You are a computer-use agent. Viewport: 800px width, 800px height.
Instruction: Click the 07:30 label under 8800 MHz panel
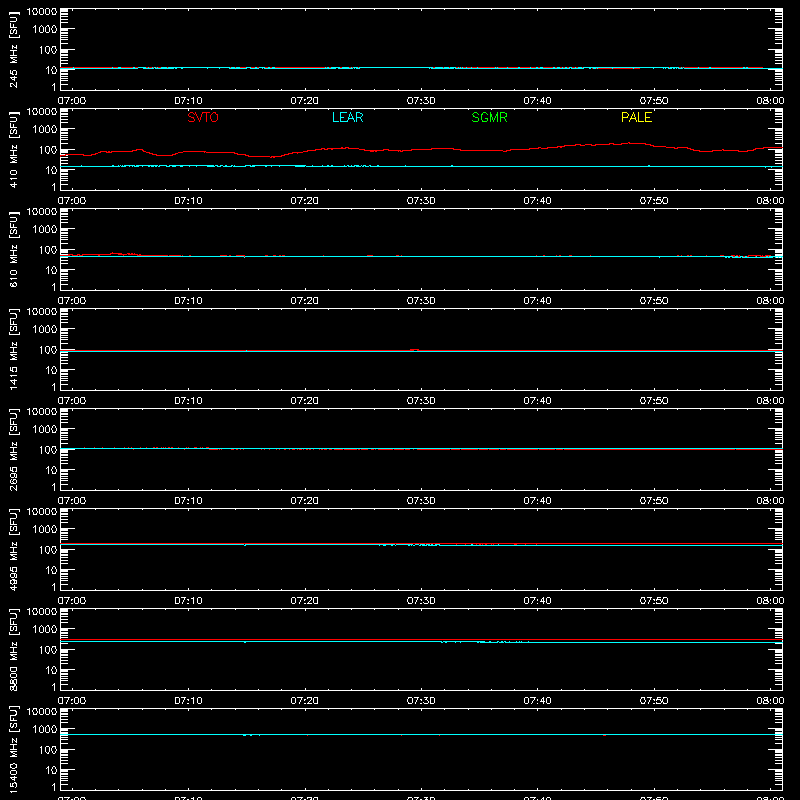click(421, 701)
